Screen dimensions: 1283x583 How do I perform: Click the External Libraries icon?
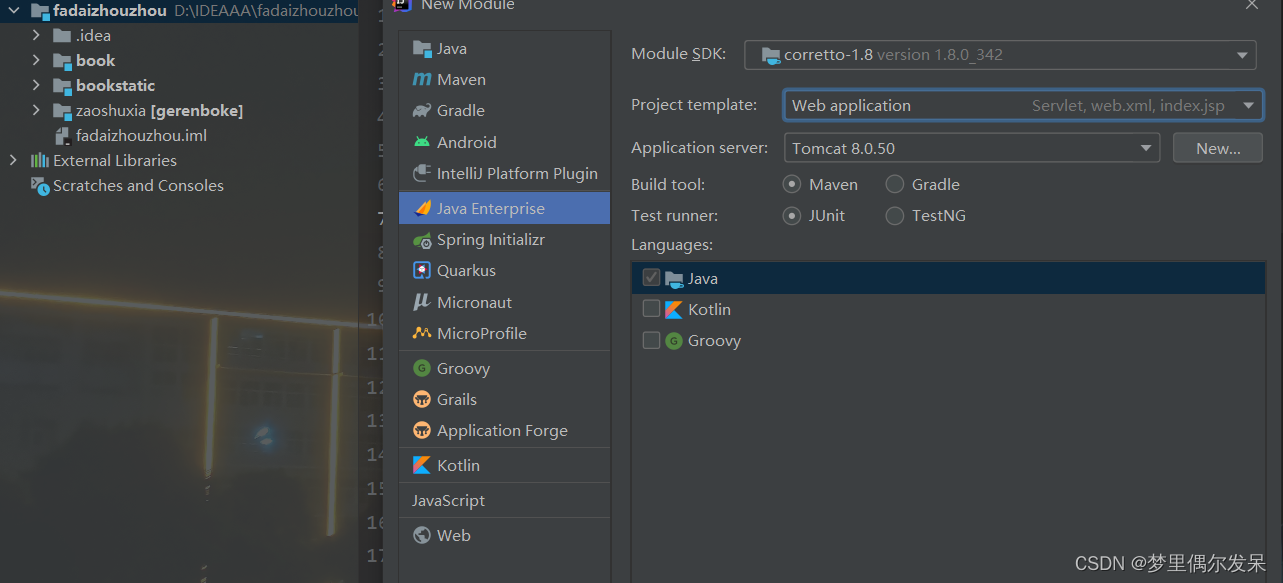pyautogui.click(x=40, y=160)
